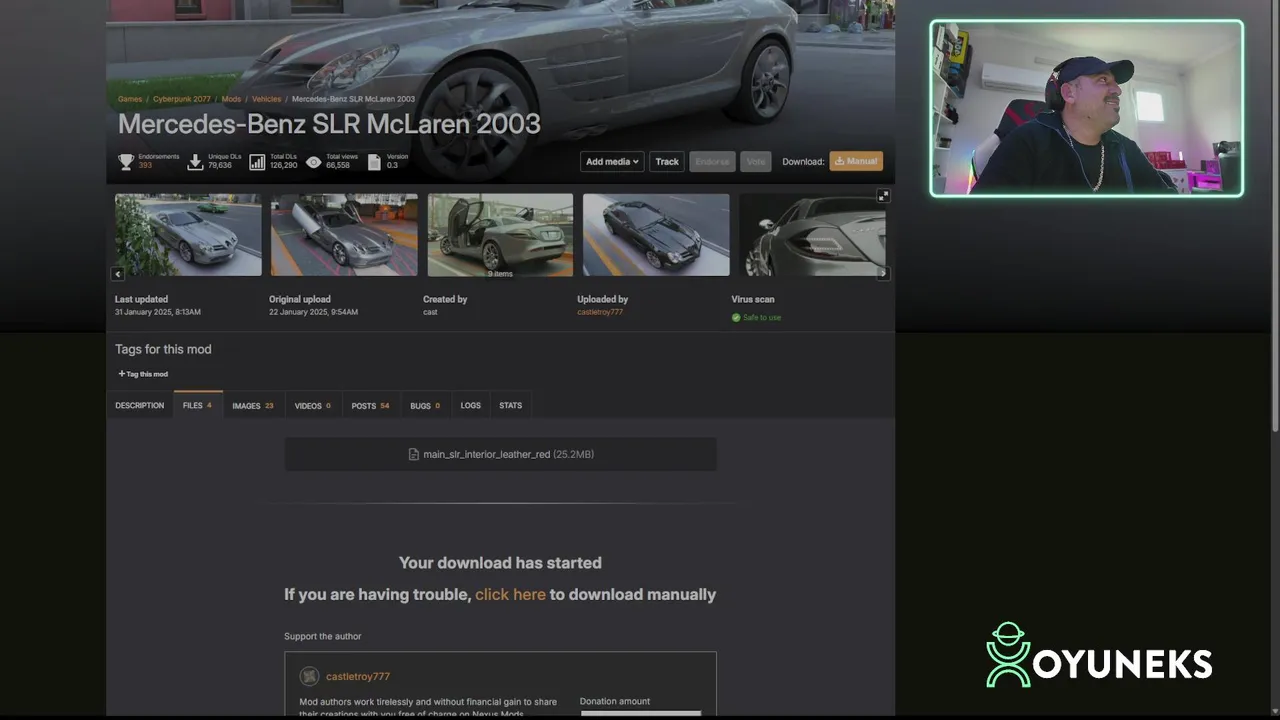This screenshot has width=1280, height=720.
Task: Open the dark tail light thumbnail
Action: point(812,235)
